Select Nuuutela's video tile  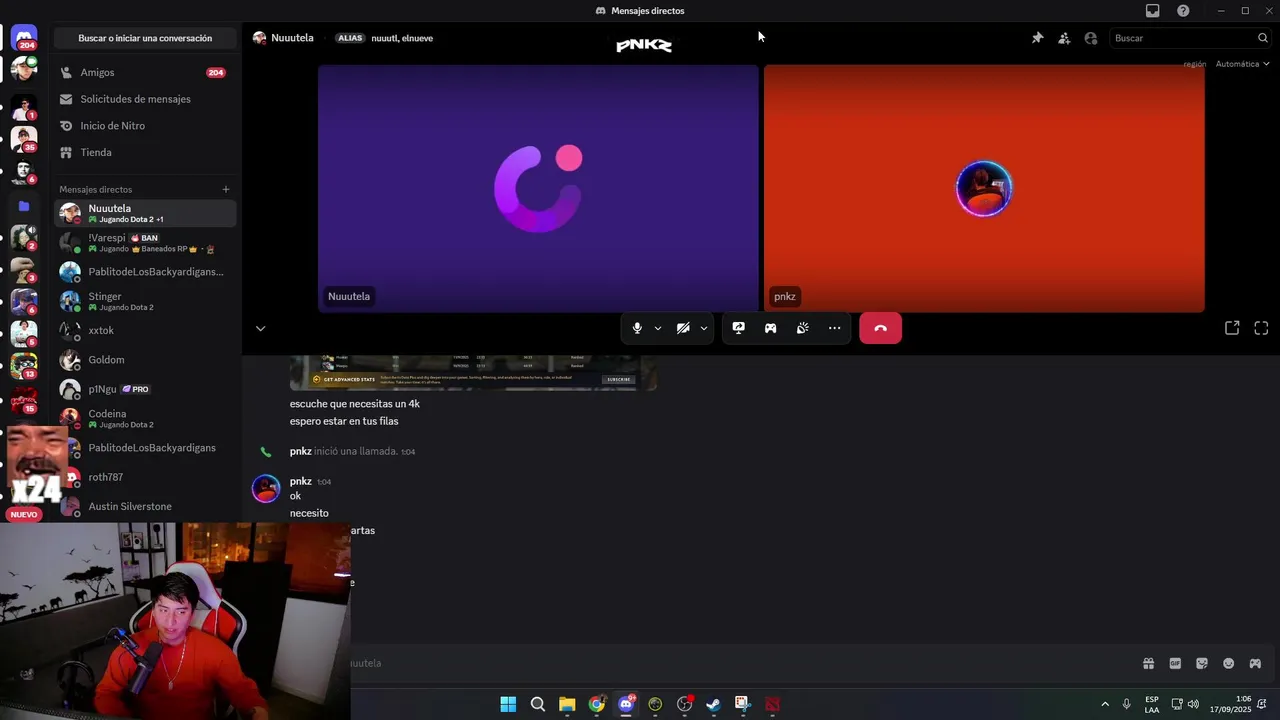(538, 188)
